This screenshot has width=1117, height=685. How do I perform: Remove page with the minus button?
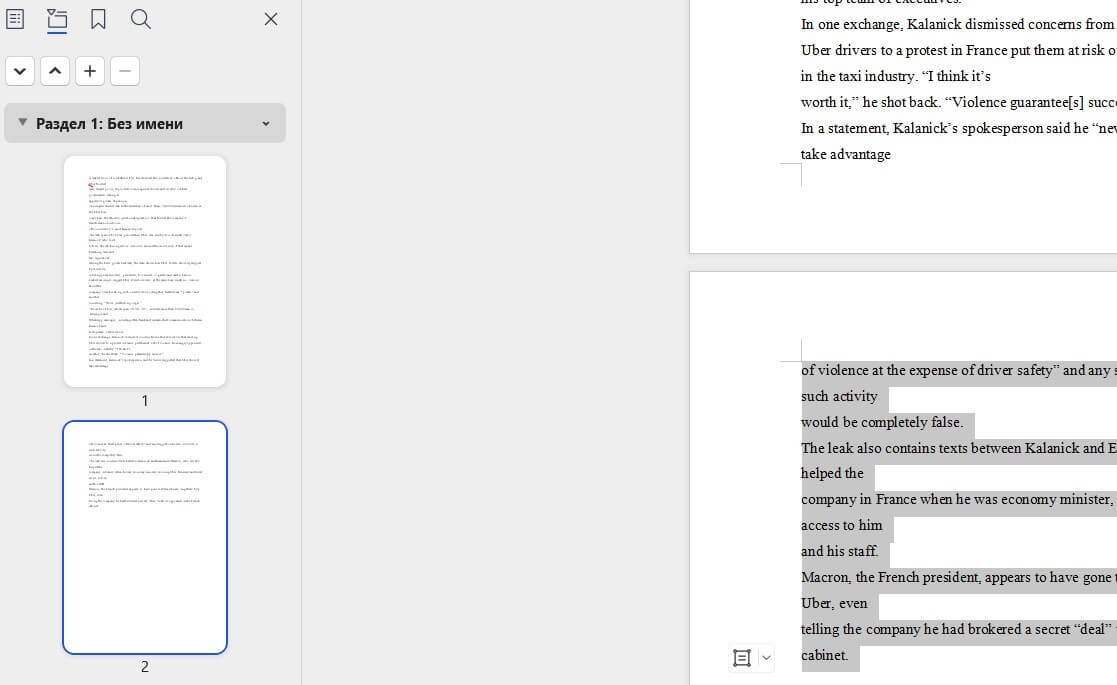click(x=125, y=71)
